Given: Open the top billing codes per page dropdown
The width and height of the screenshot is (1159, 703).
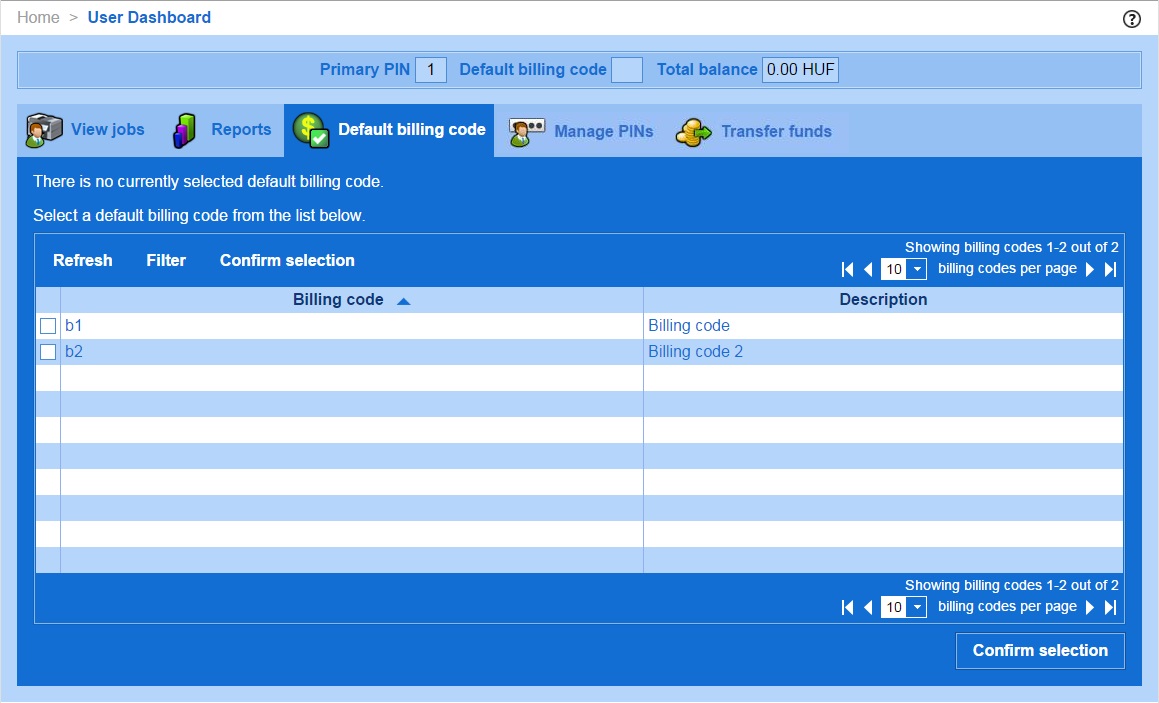Looking at the screenshot, I should pyautogui.click(x=917, y=269).
